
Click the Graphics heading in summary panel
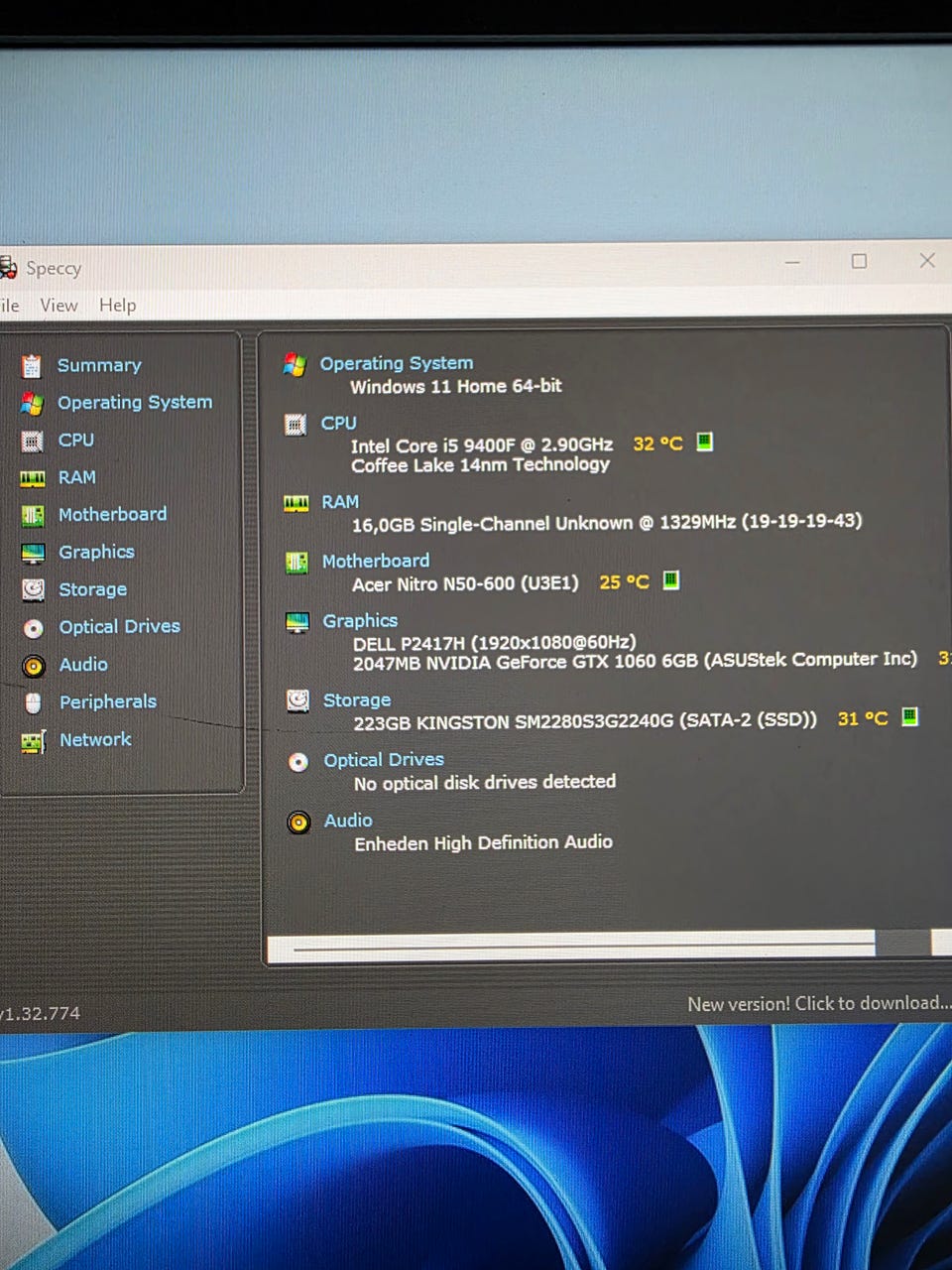point(360,621)
